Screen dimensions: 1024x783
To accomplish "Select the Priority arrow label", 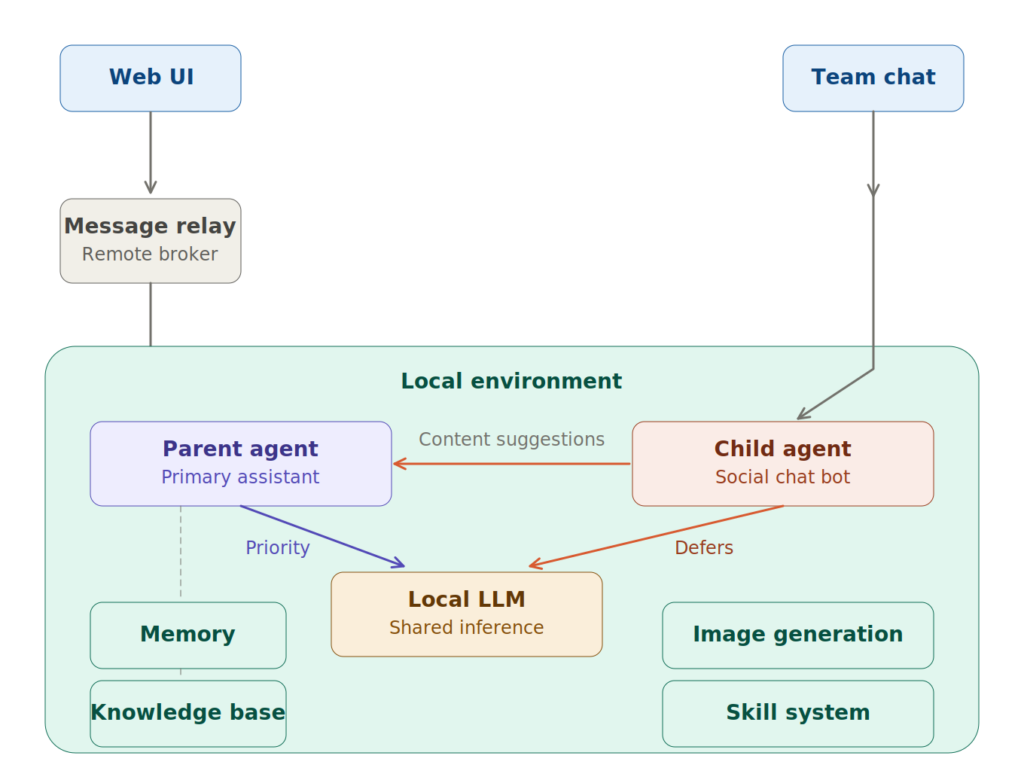I will point(277,548).
